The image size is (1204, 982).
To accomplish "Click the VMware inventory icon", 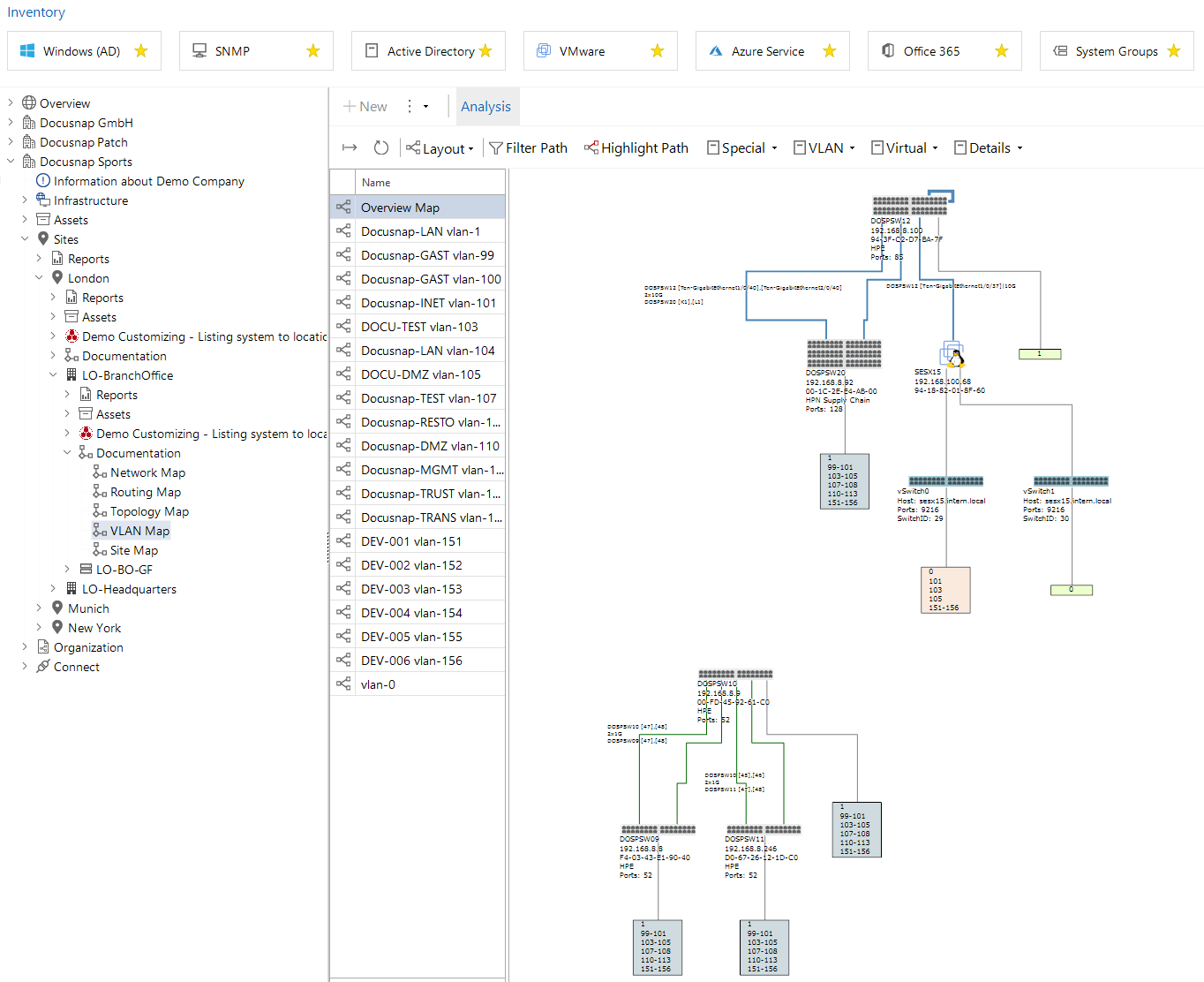I will (x=544, y=51).
